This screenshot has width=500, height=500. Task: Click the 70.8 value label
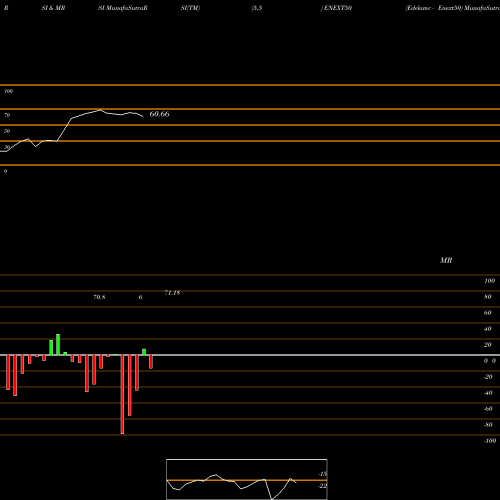[99, 297]
